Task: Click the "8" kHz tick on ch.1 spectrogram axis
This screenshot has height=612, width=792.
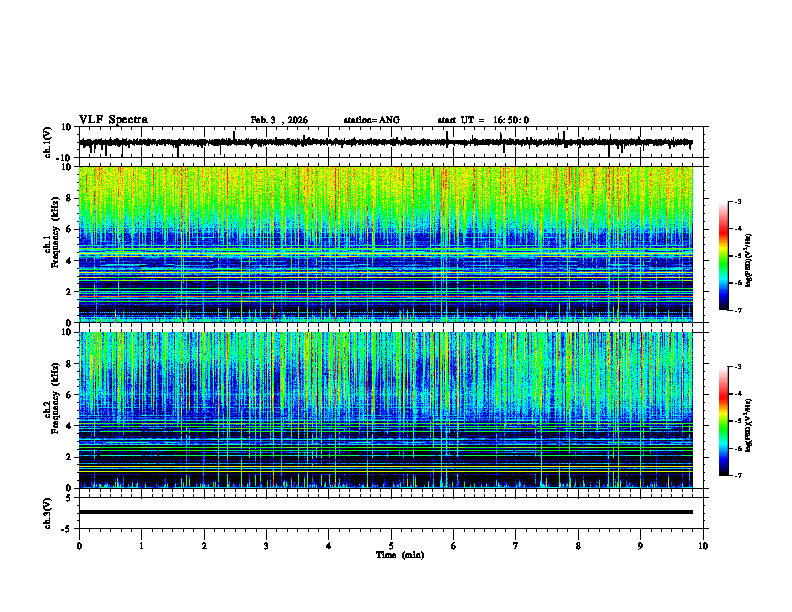Action: (70, 198)
